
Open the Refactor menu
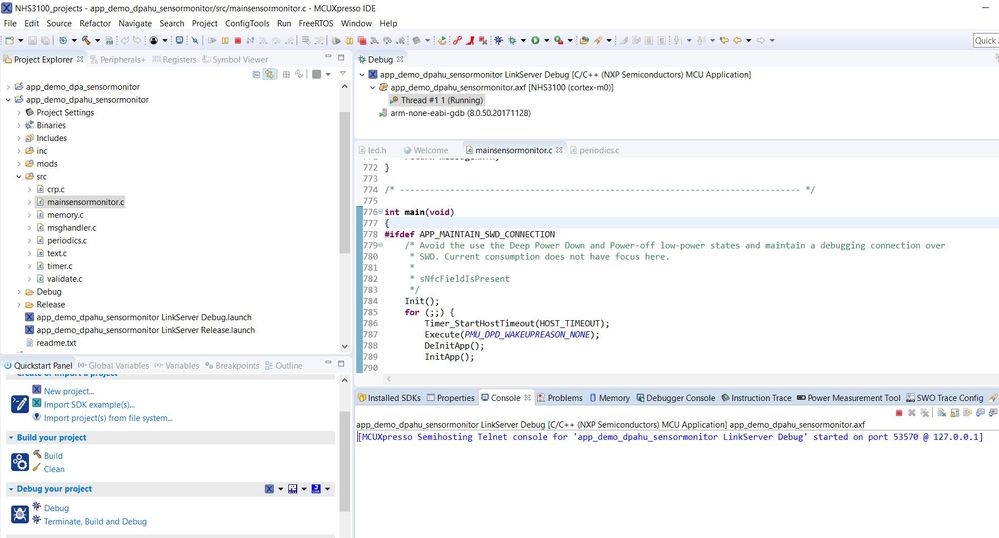[x=95, y=23]
